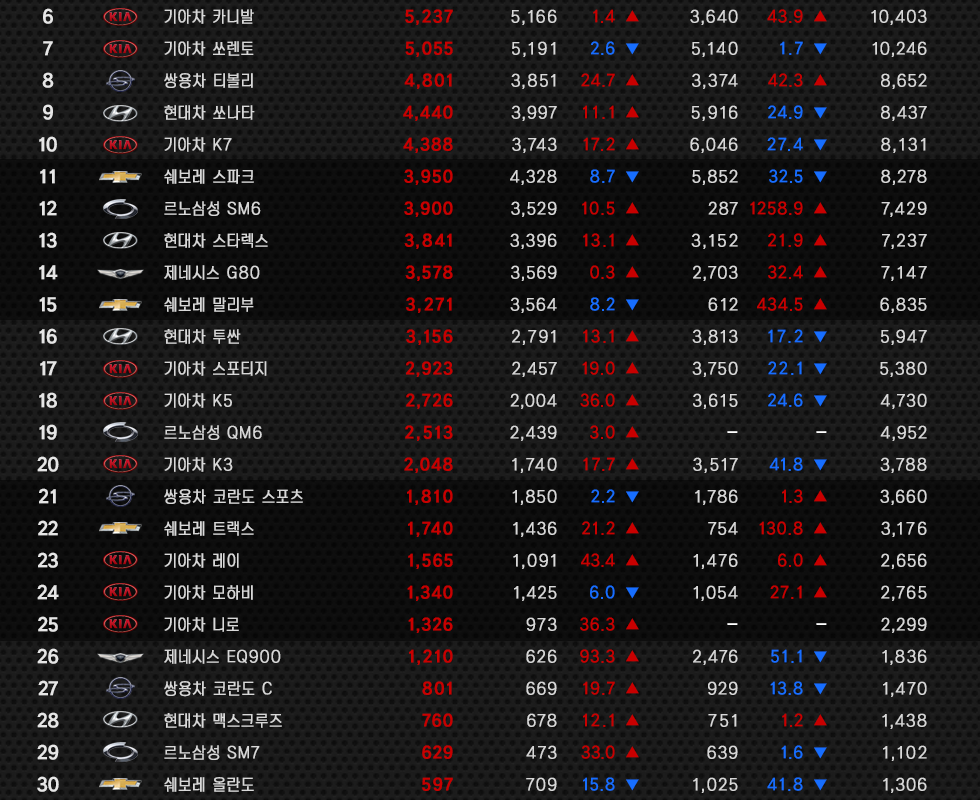Click the 쉐보레 트랙스 model name
980x800 pixels.
208,529
